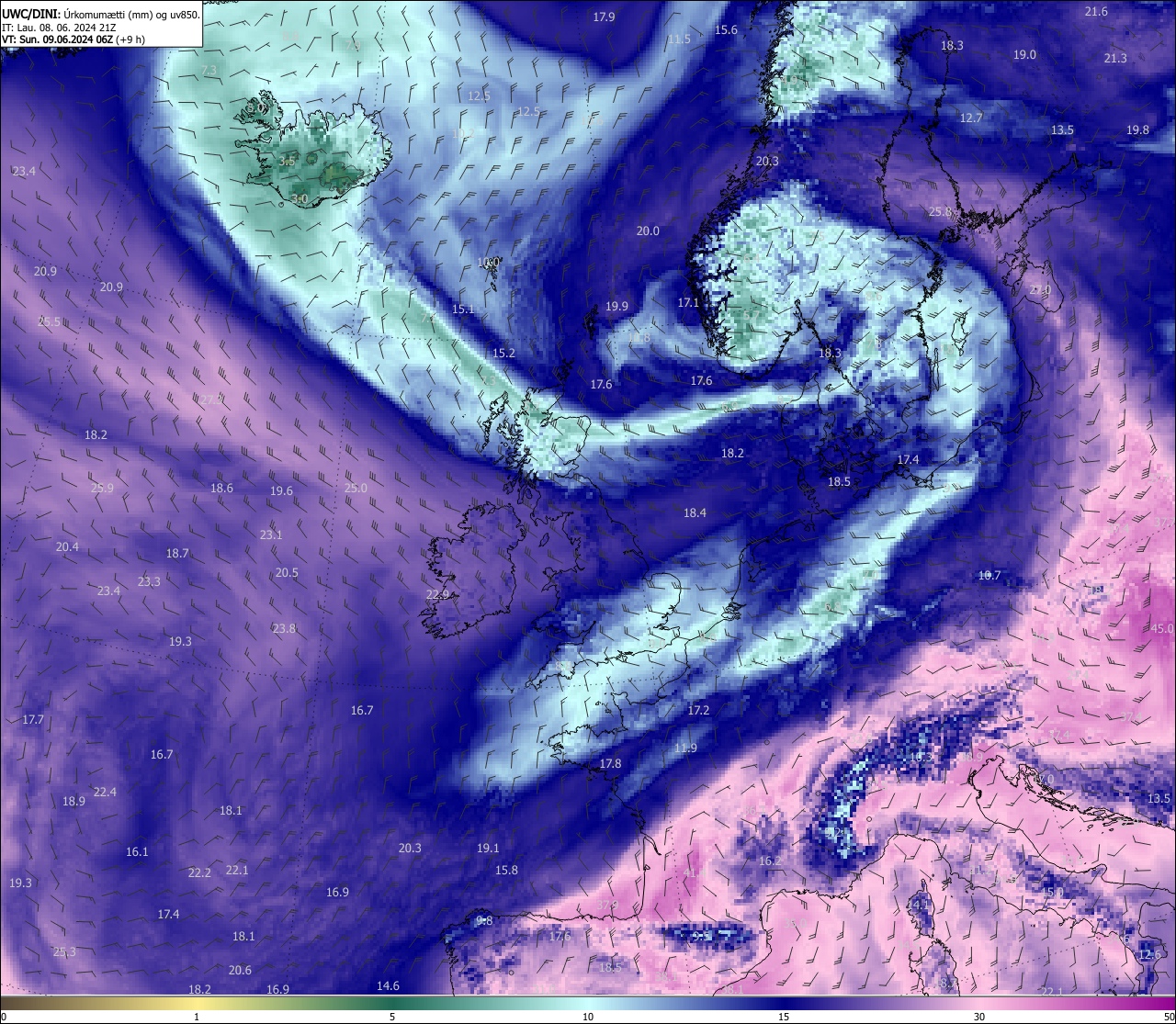Viewport: 1176px width, 1024px height.
Task: Click the 15.6 value label
Action: pos(726,30)
